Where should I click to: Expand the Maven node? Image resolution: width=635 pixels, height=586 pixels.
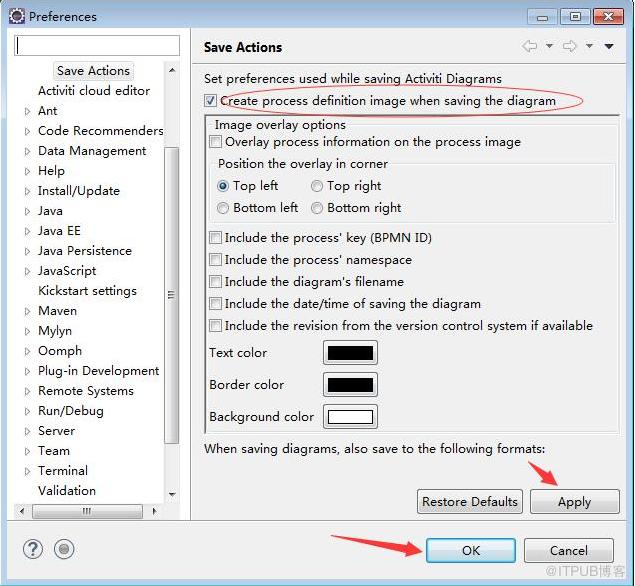pyautogui.click(x=27, y=311)
